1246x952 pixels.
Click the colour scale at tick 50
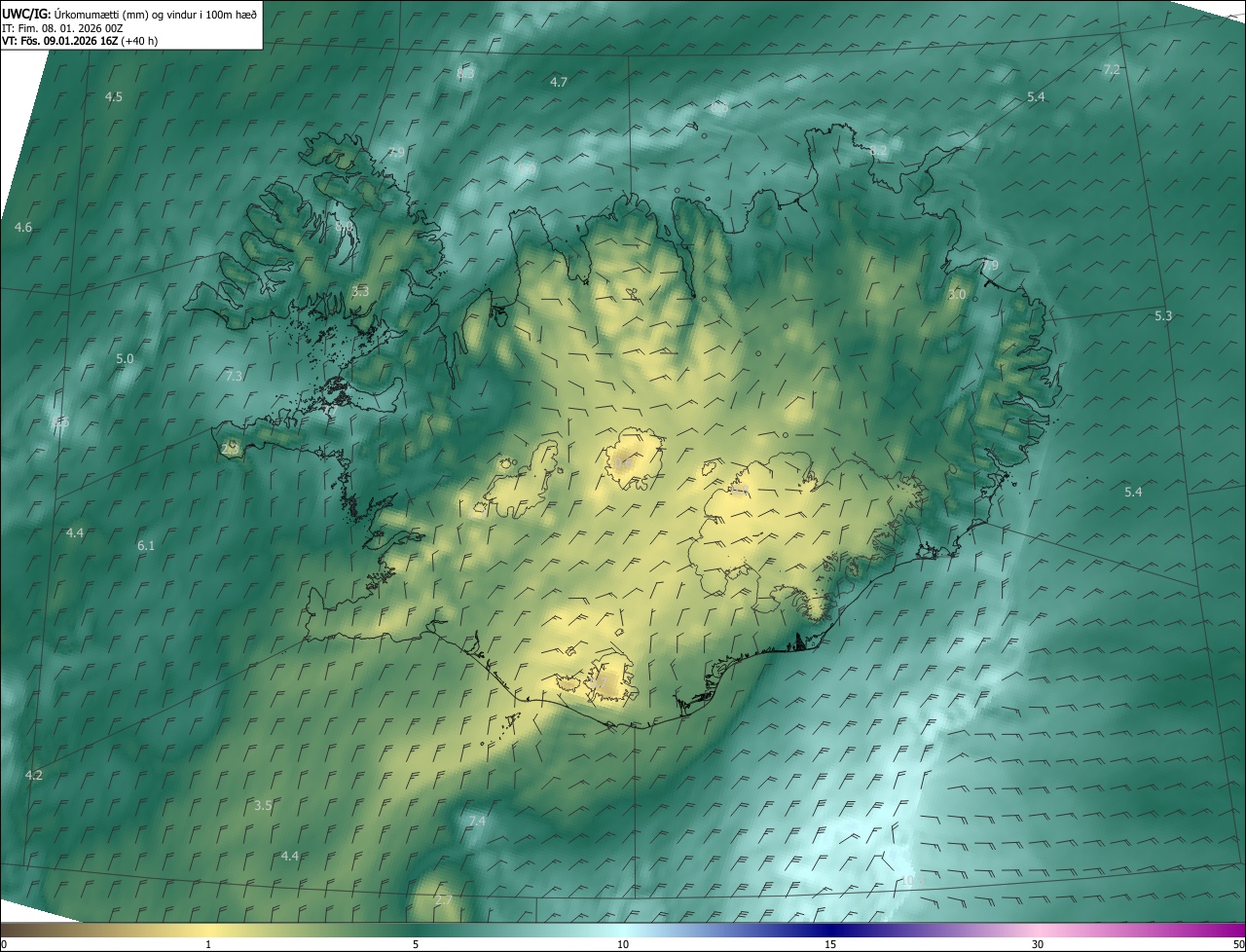coord(1238,944)
